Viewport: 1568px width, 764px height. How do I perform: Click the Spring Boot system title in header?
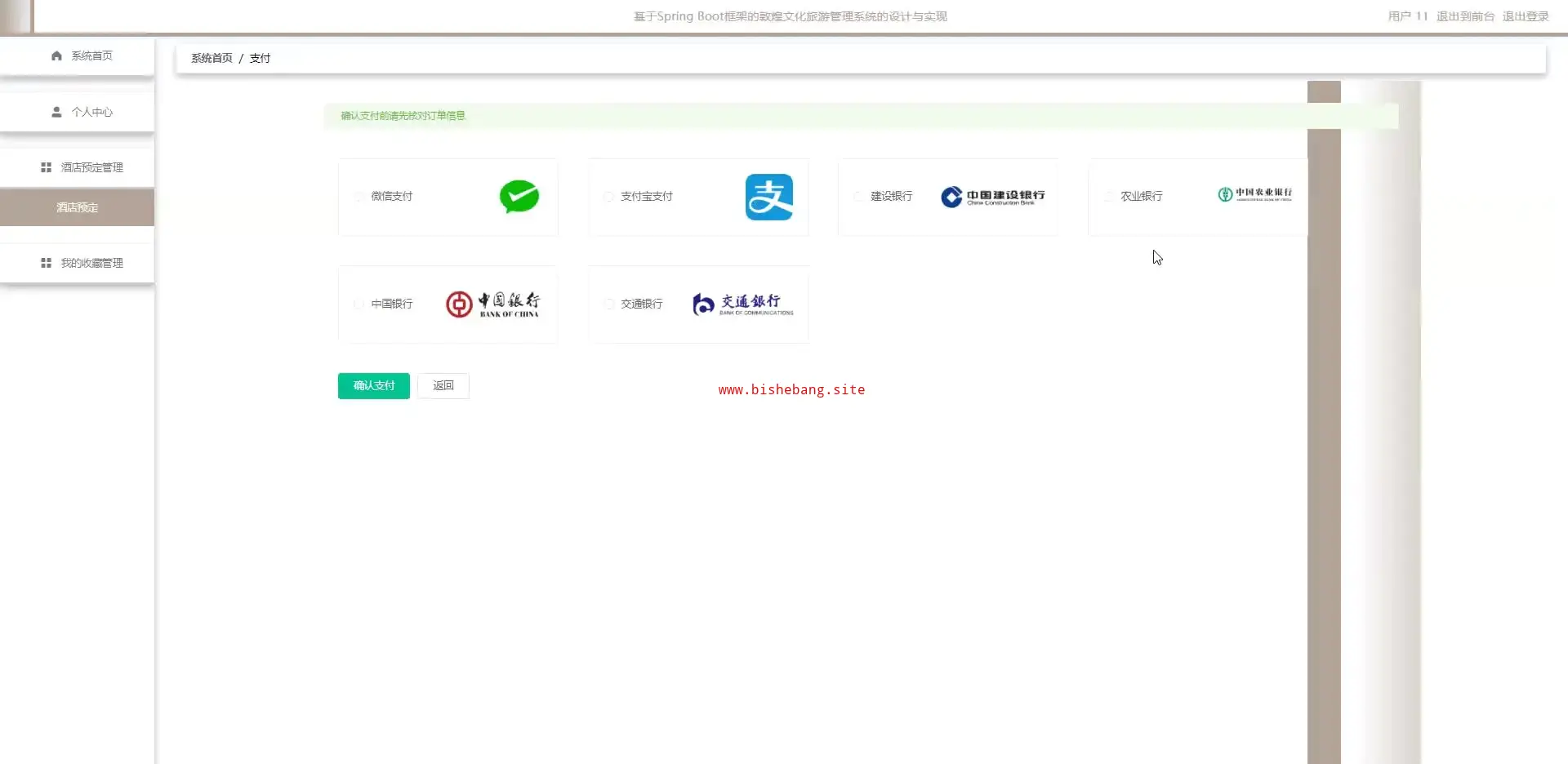(x=791, y=16)
